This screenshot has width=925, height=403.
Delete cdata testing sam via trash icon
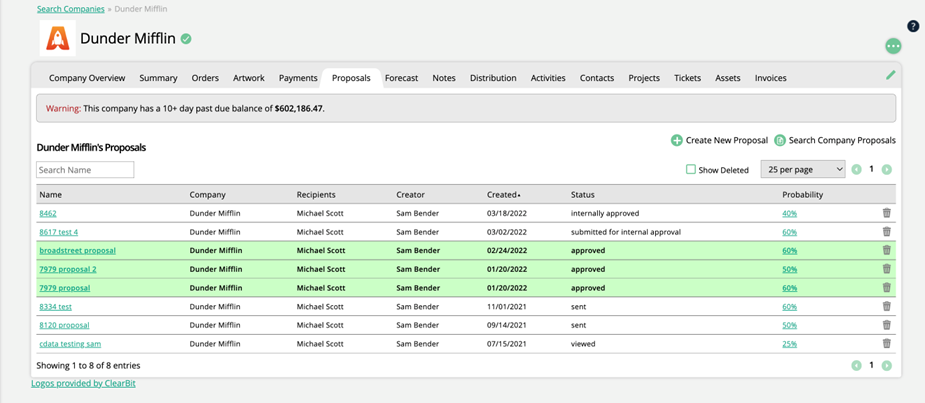pyautogui.click(x=886, y=343)
